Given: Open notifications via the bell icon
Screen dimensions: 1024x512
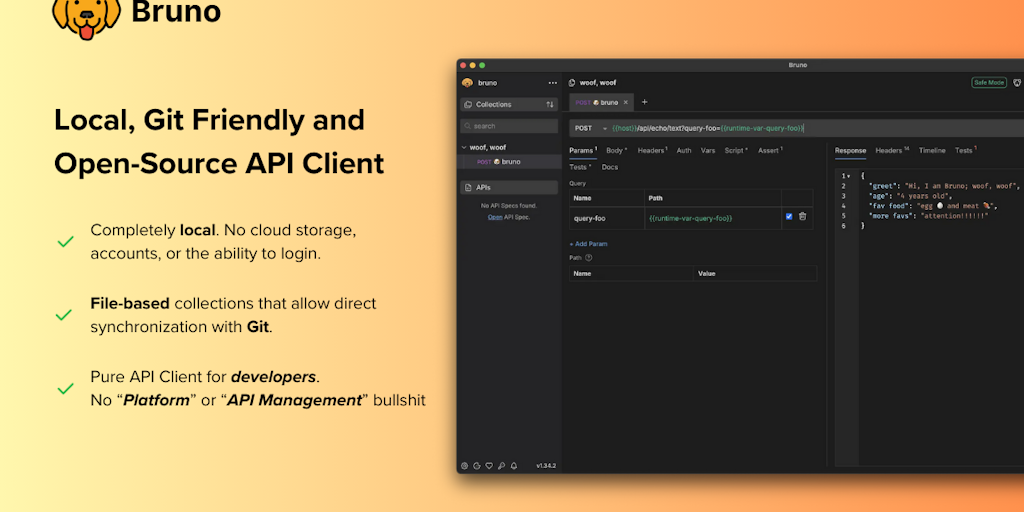Looking at the screenshot, I should coord(514,466).
